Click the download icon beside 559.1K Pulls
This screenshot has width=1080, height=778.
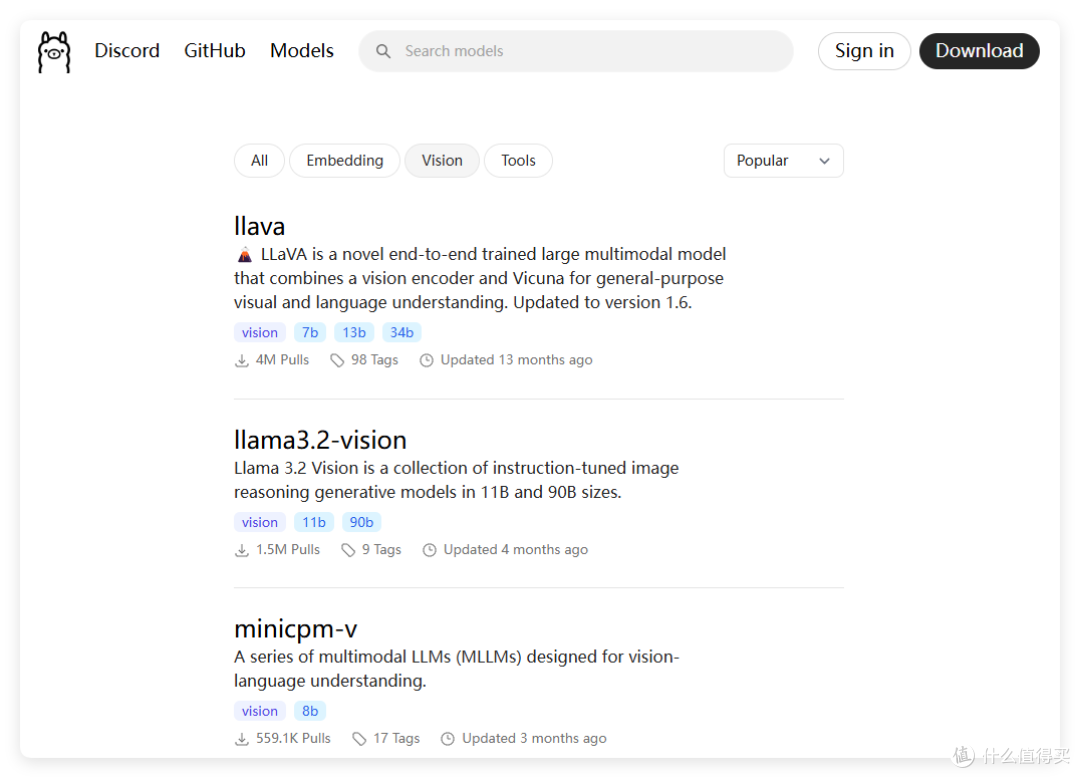point(242,739)
